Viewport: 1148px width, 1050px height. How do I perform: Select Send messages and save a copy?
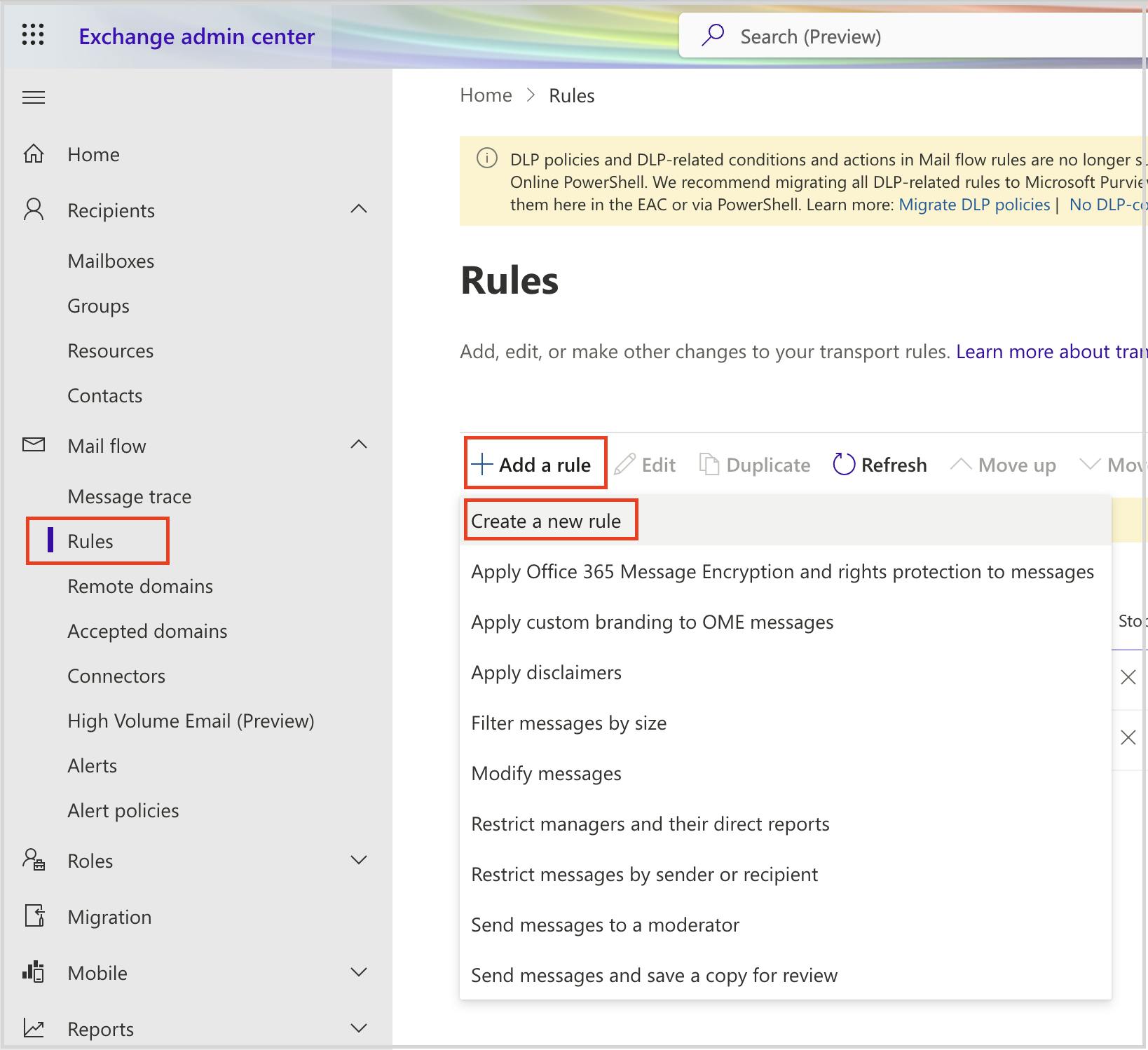click(x=785, y=975)
